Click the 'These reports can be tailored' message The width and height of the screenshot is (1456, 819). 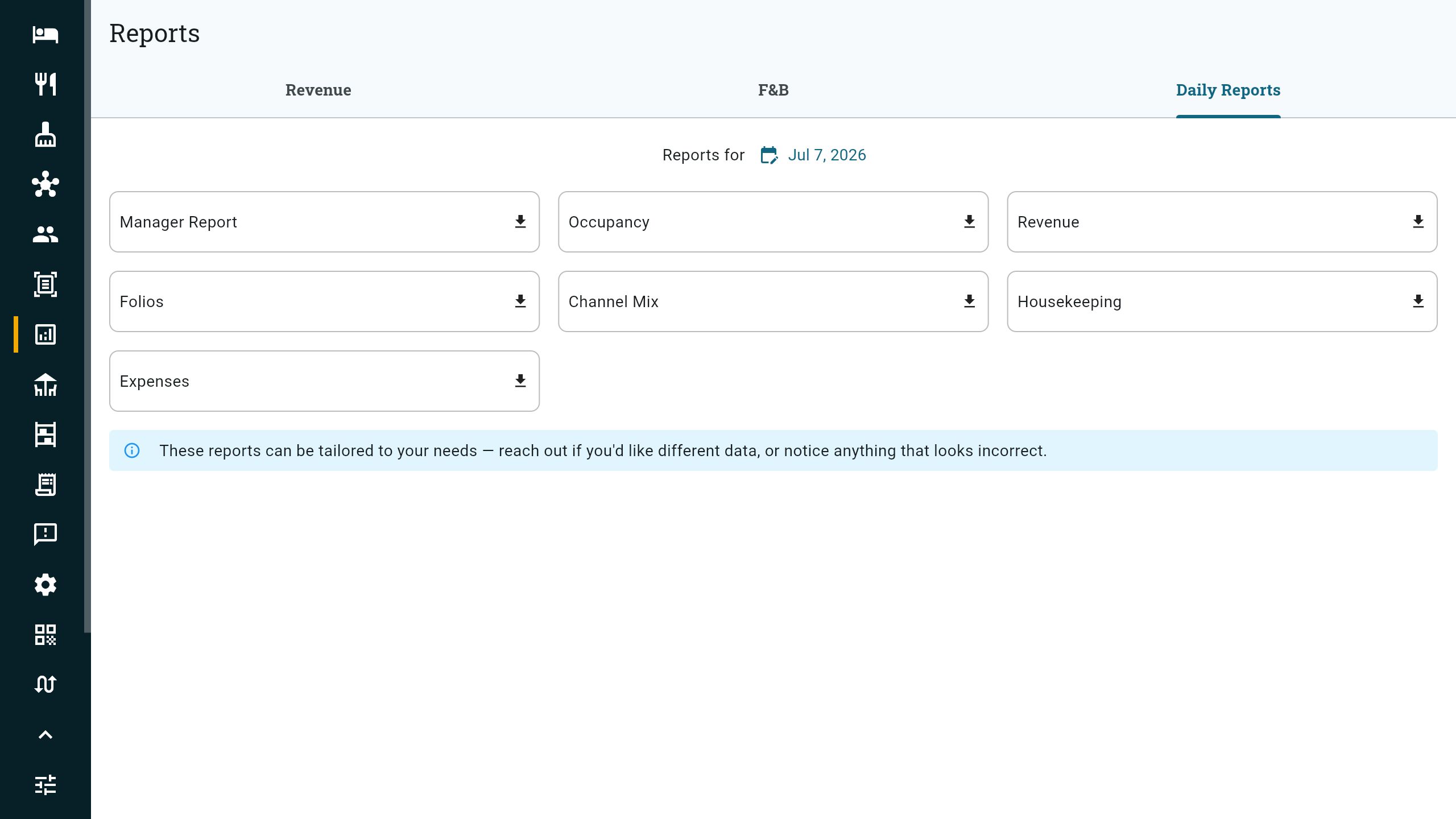(603, 450)
